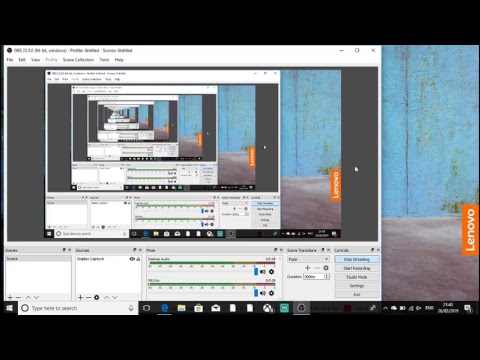This screenshot has height=360, width=480.
Task: Open the Windows Start menu
Action: pos(9,308)
